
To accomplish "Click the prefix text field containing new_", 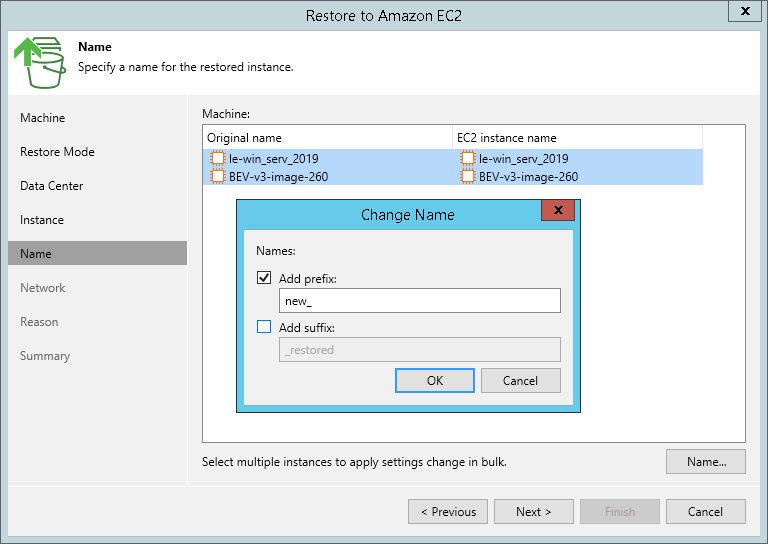I will pyautogui.click(x=420, y=301).
